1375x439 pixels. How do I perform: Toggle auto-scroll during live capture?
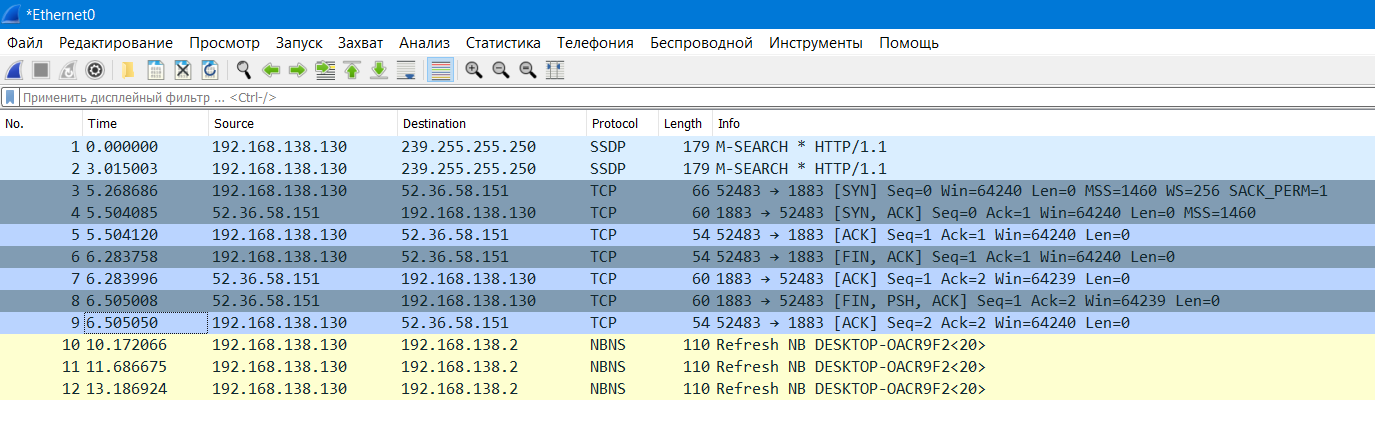click(x=406, y=70)
